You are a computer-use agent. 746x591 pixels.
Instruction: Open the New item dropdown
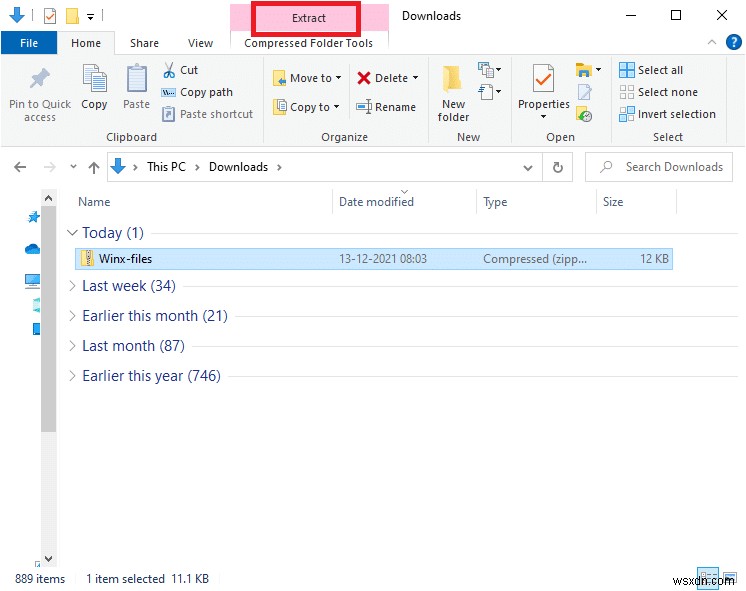490,70
